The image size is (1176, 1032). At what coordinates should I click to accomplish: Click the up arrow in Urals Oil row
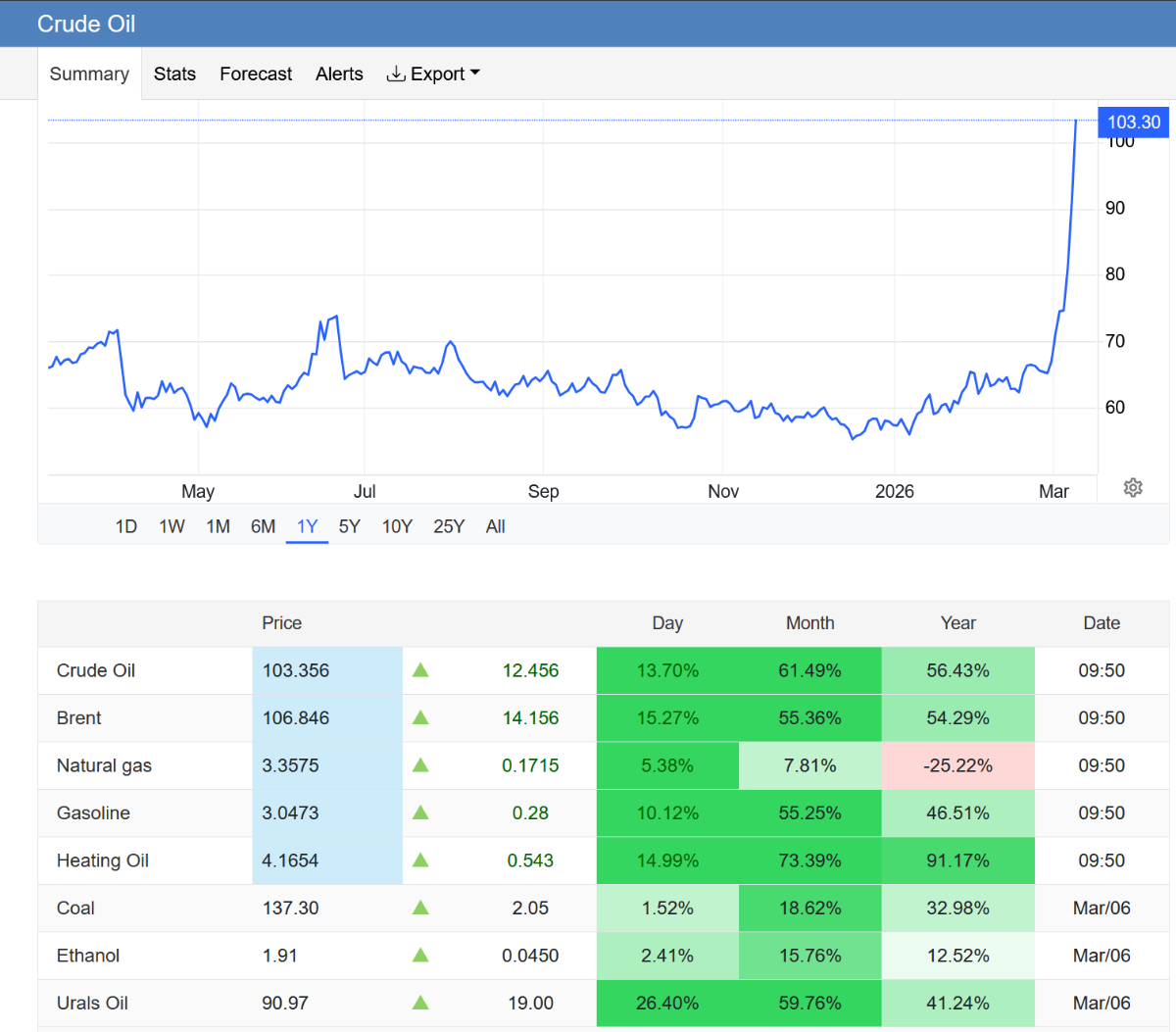[420, 1003]
